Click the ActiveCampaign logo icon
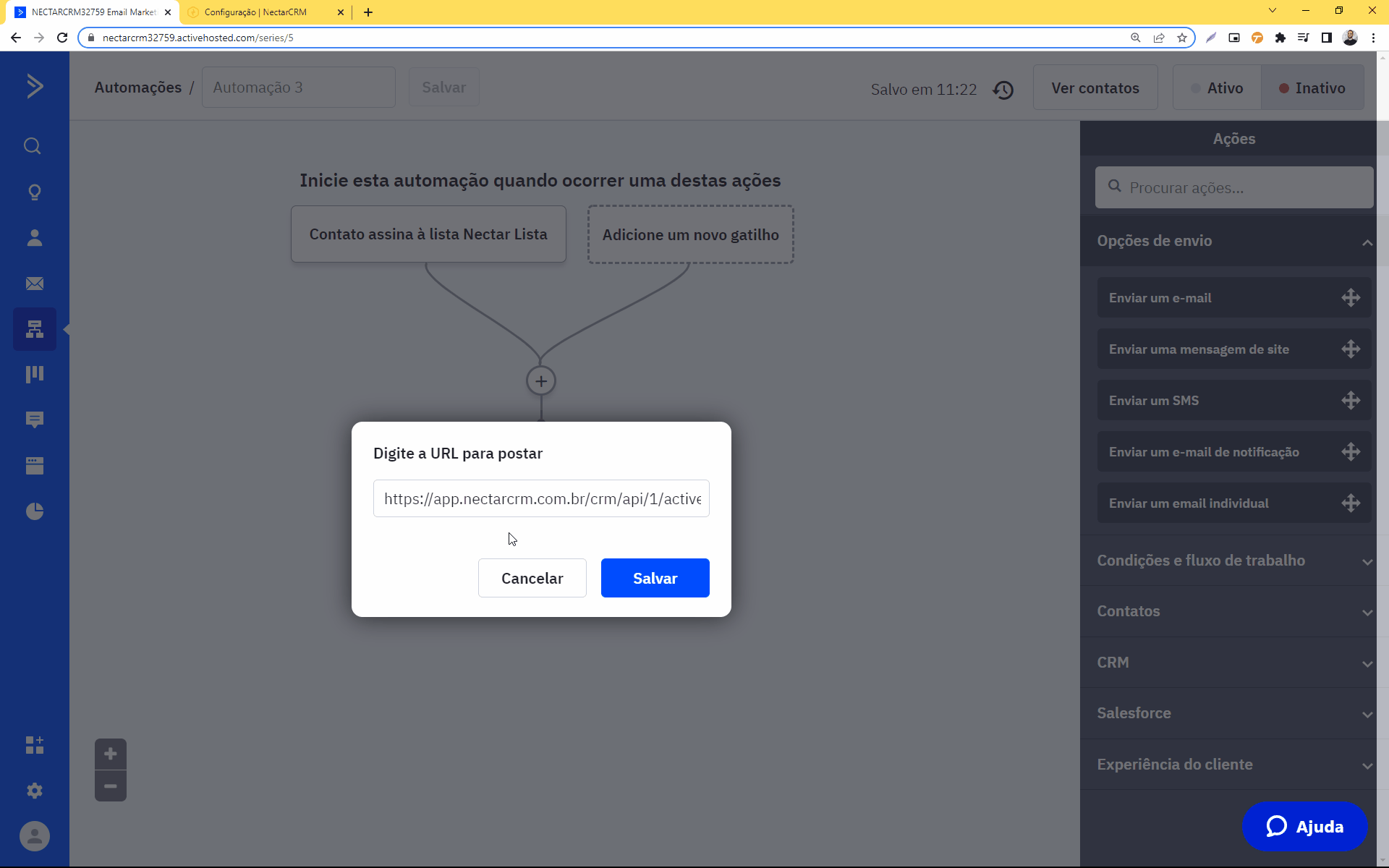 35,86
